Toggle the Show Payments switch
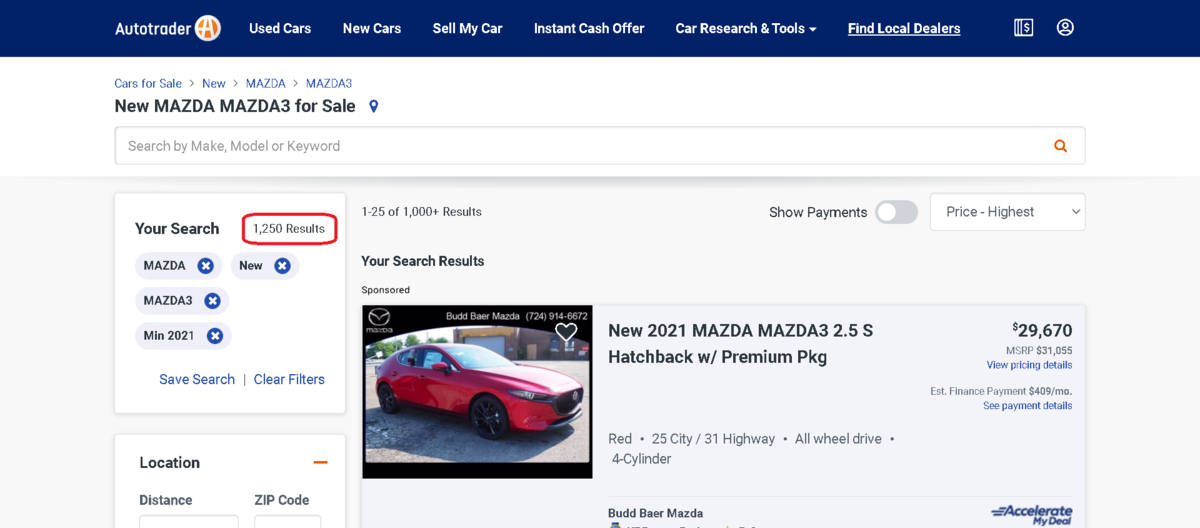Screen dimensions: 1200x528 tap(896, 212)
